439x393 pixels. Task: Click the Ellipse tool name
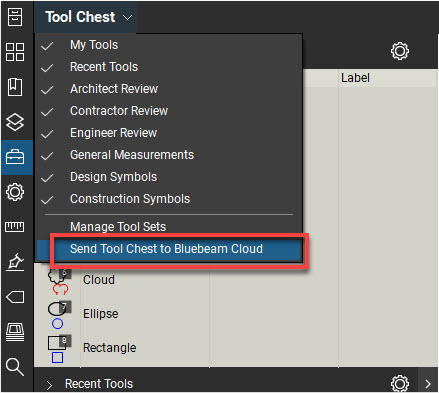[100, 314]
